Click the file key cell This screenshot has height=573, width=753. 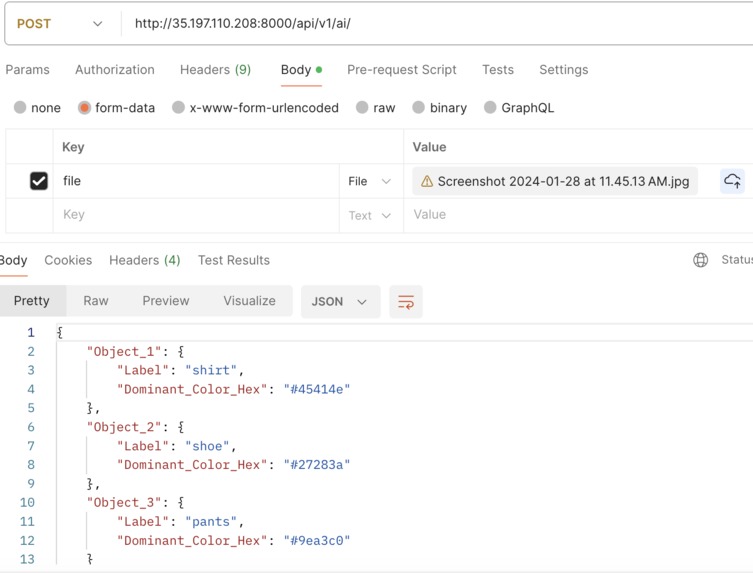(196, 181)
